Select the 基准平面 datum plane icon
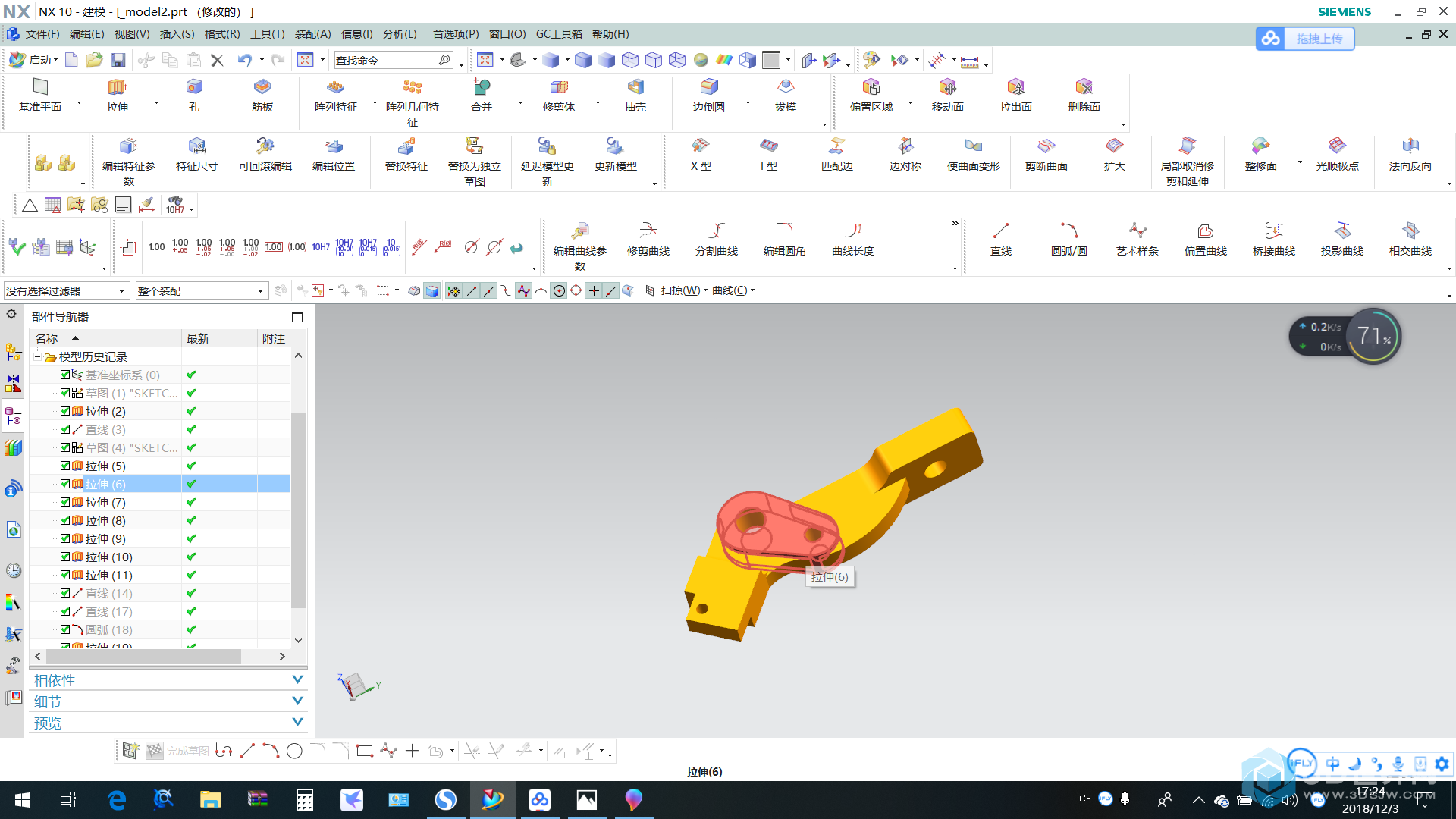This screenshot has height=819, width=1456. [x=40, y=87]
